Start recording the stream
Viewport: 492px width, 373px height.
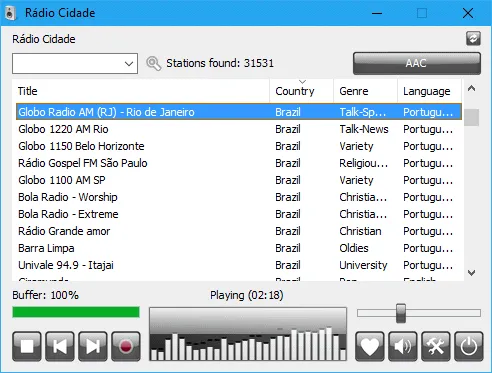pyautogui.click(x=126, y=346)
